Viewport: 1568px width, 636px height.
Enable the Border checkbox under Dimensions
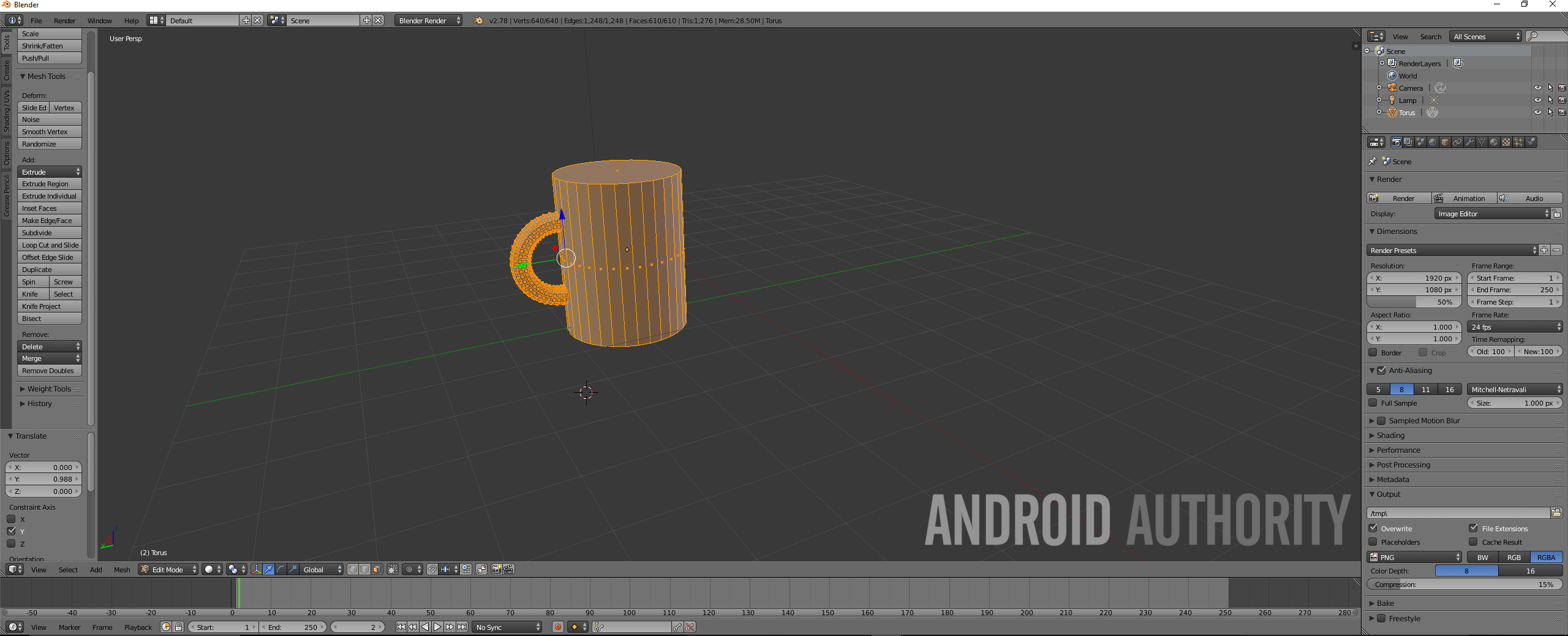click(1373, 352)
